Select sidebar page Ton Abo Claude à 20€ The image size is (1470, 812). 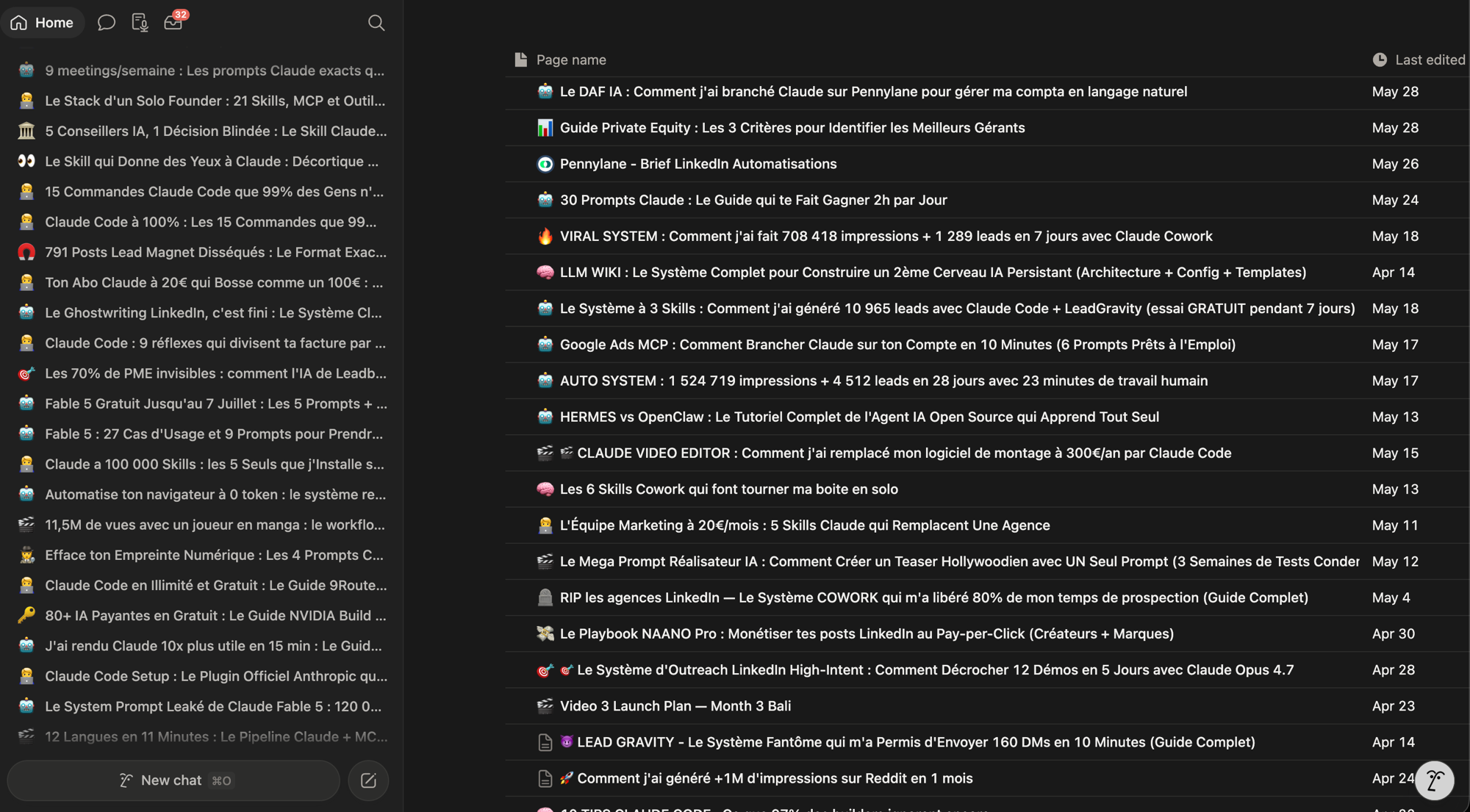[x=202, y=282]
